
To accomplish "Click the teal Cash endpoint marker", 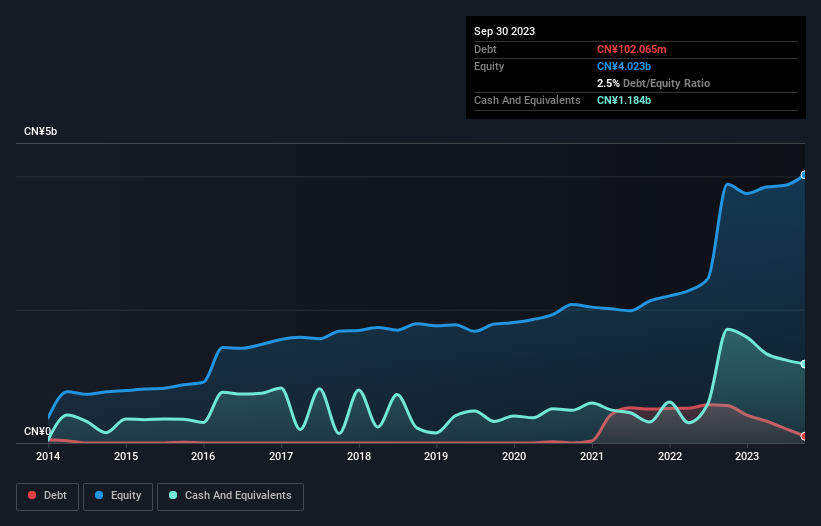I will (804, 364).
